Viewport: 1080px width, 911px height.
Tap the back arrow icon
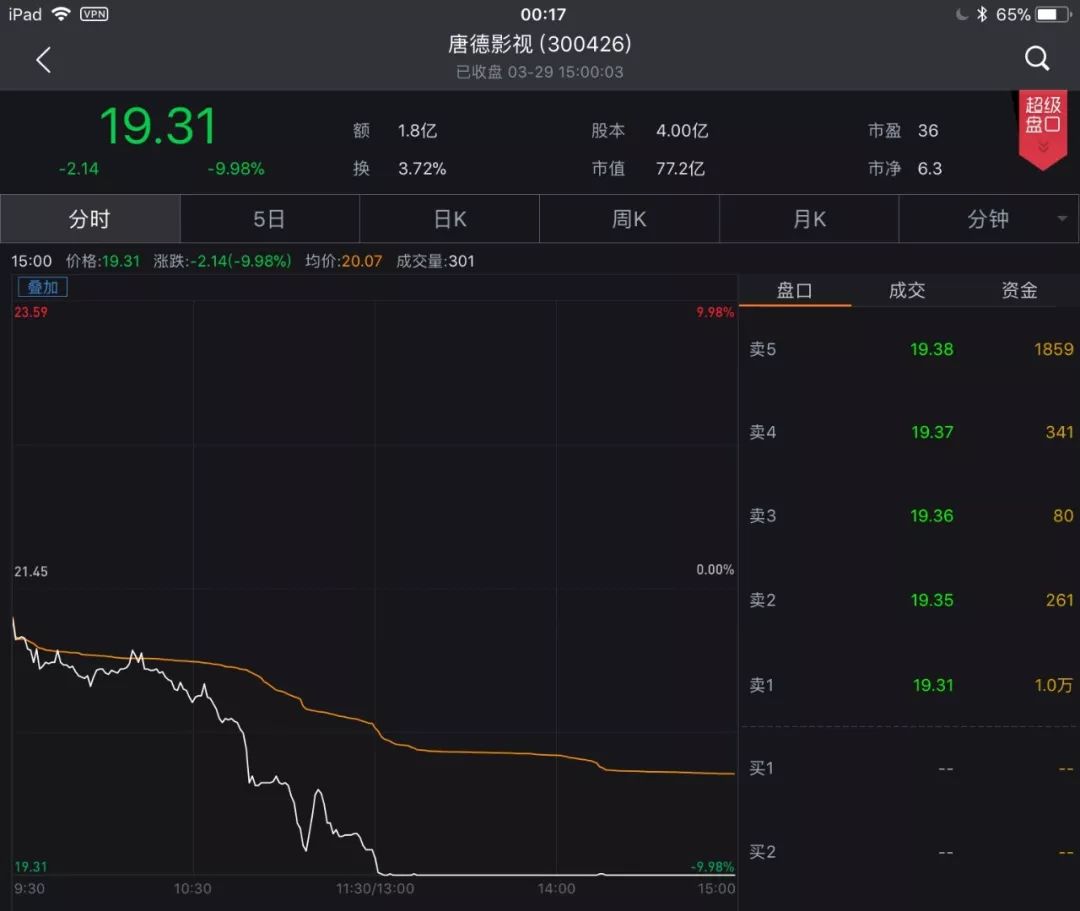(43, 60)
